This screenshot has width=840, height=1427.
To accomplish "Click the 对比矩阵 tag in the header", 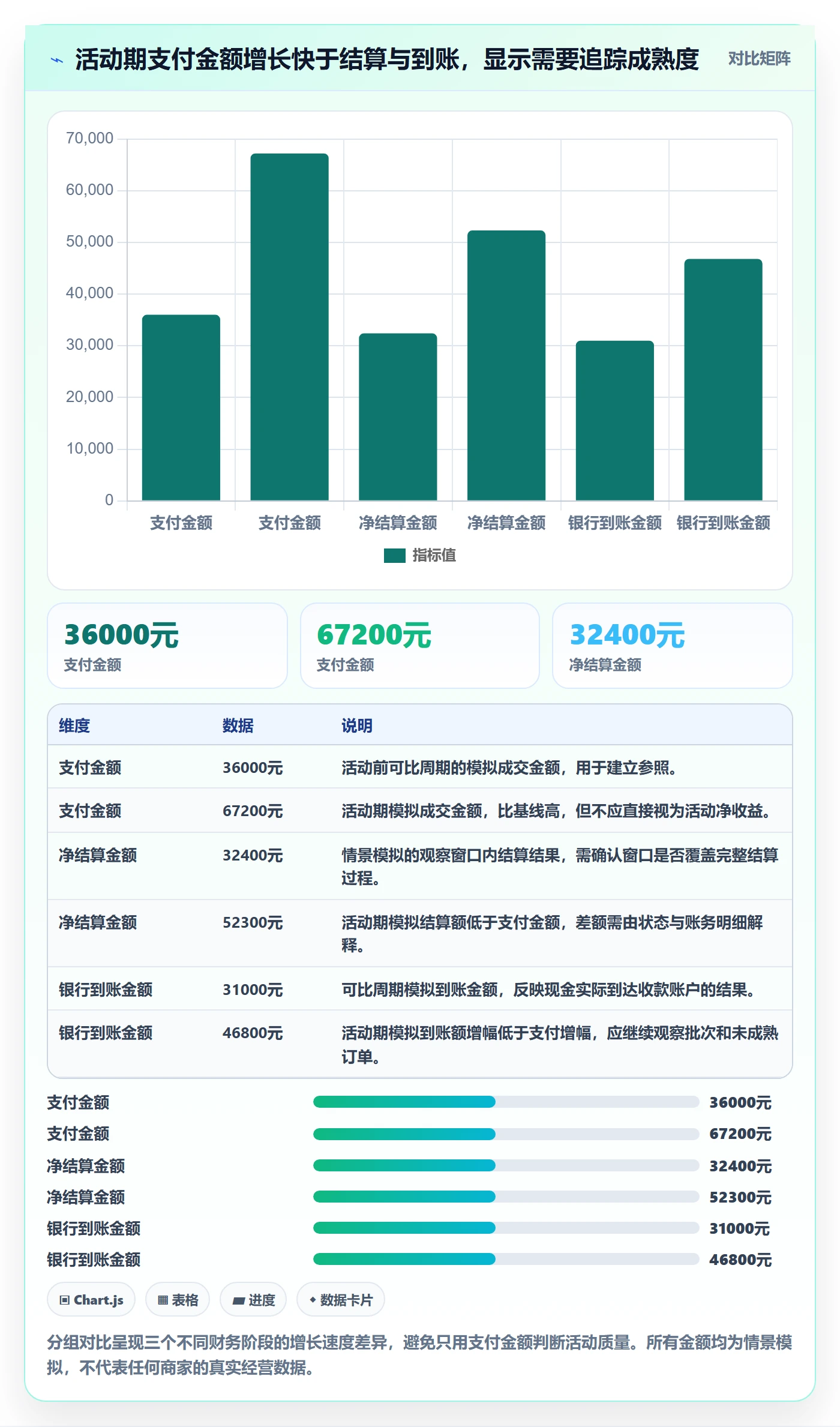I will point(759,59).
